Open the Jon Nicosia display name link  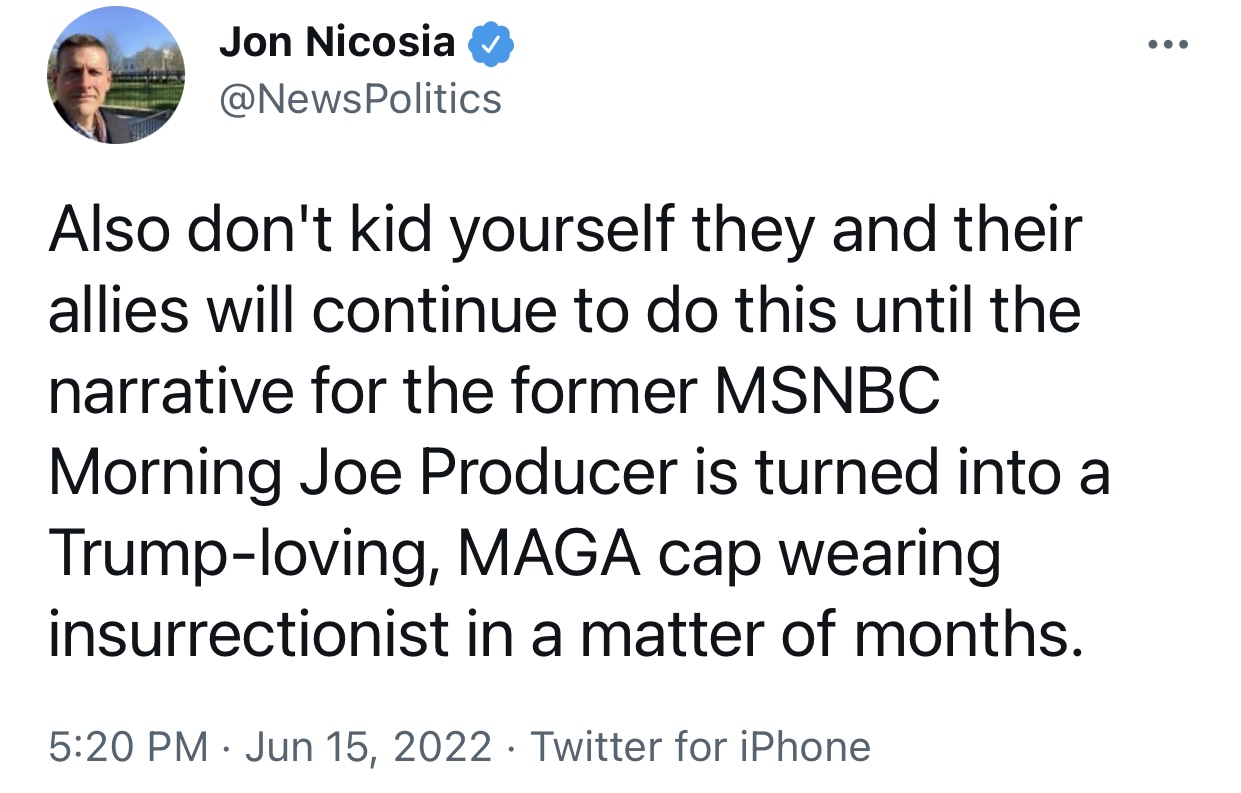point(337,42)
